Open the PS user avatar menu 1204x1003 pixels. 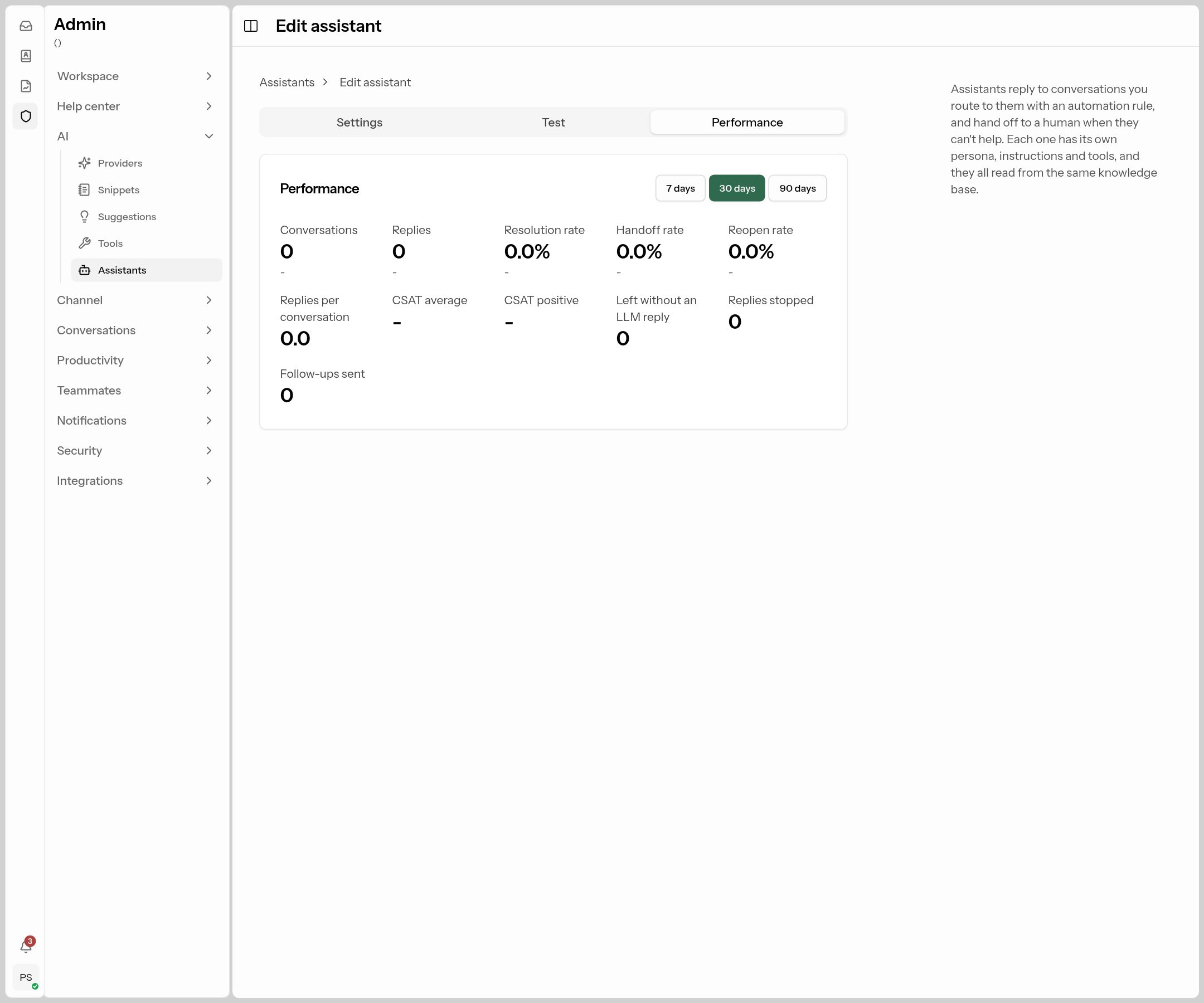pos(26,977)
